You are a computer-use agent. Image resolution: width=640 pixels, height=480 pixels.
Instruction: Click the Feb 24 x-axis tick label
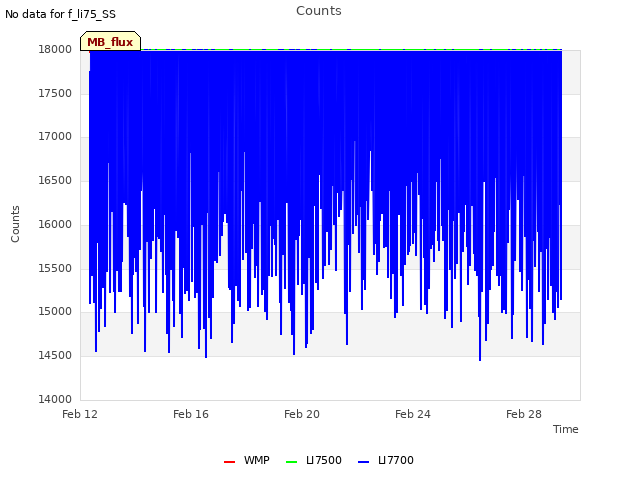coord(413,414)
